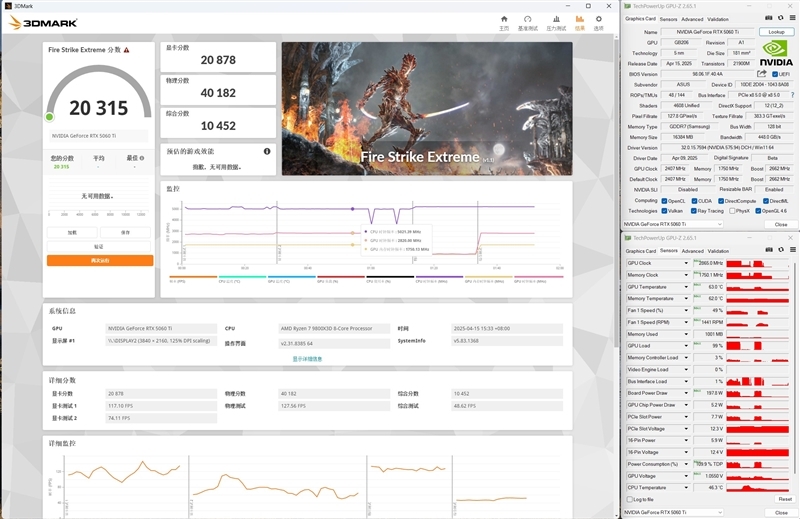Open the stress test (压力测试) section
Image resolution: width=800 pixels, height=519 pixels.
click(x=556, y=22)
